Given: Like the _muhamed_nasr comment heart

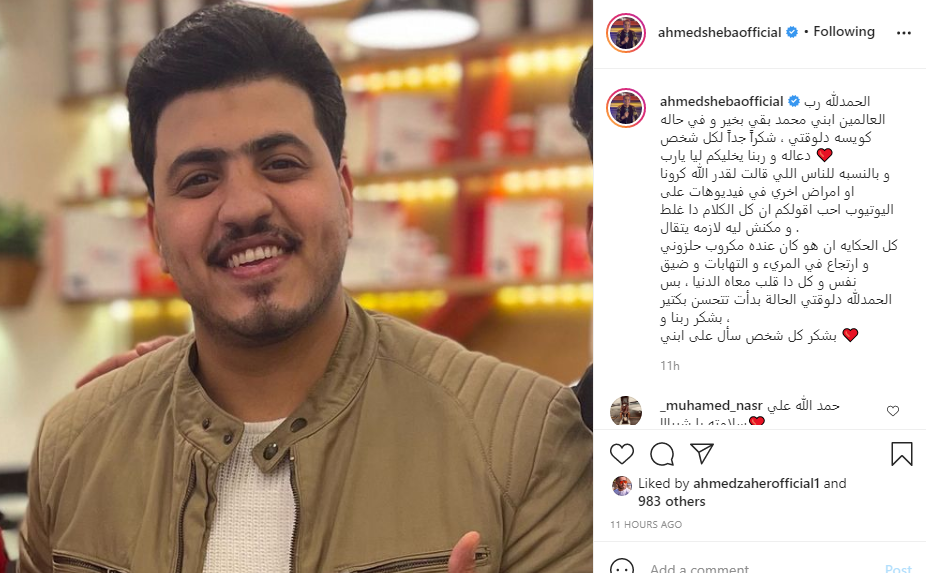Looking at the screenshot, I should click(x=893, y=411).
